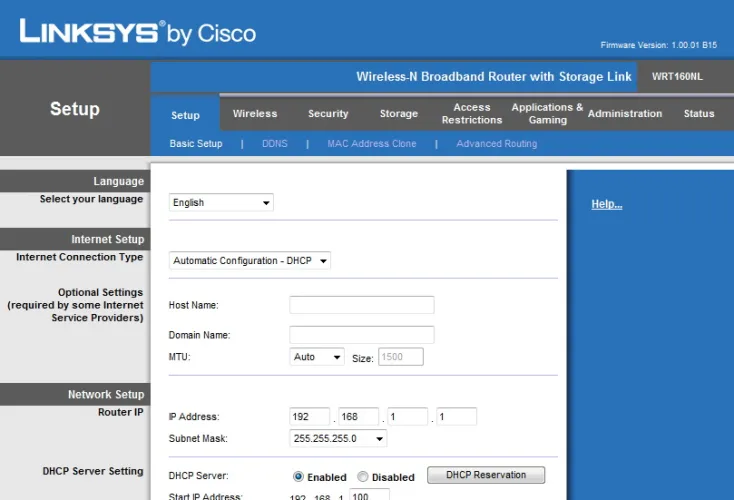734x500 pixels.
Task: Select DHCP Server Enabled radio button
Action: (x=298, y=477)
